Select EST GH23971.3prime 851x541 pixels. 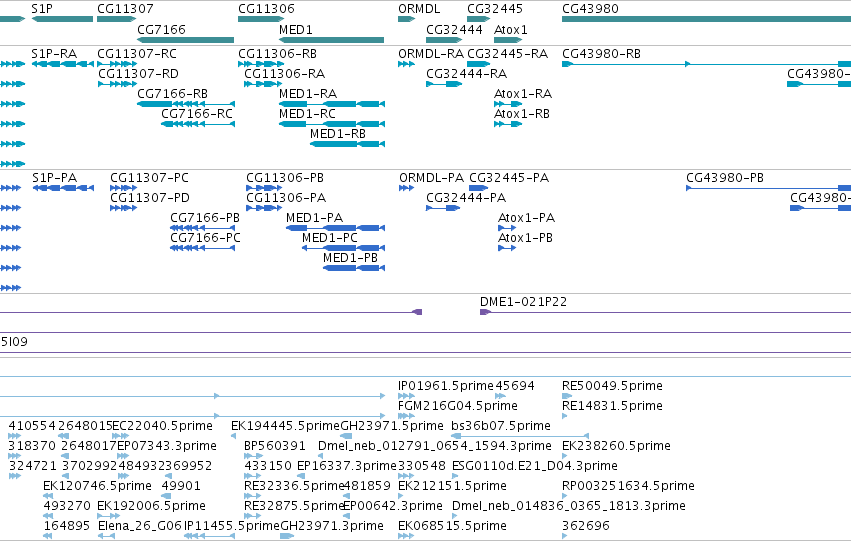click(x=332, y=526)
